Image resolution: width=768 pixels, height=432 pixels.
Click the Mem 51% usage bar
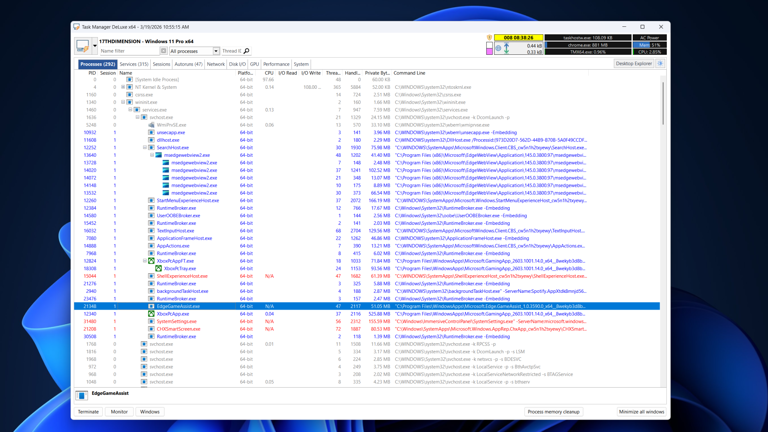[649, 45]
